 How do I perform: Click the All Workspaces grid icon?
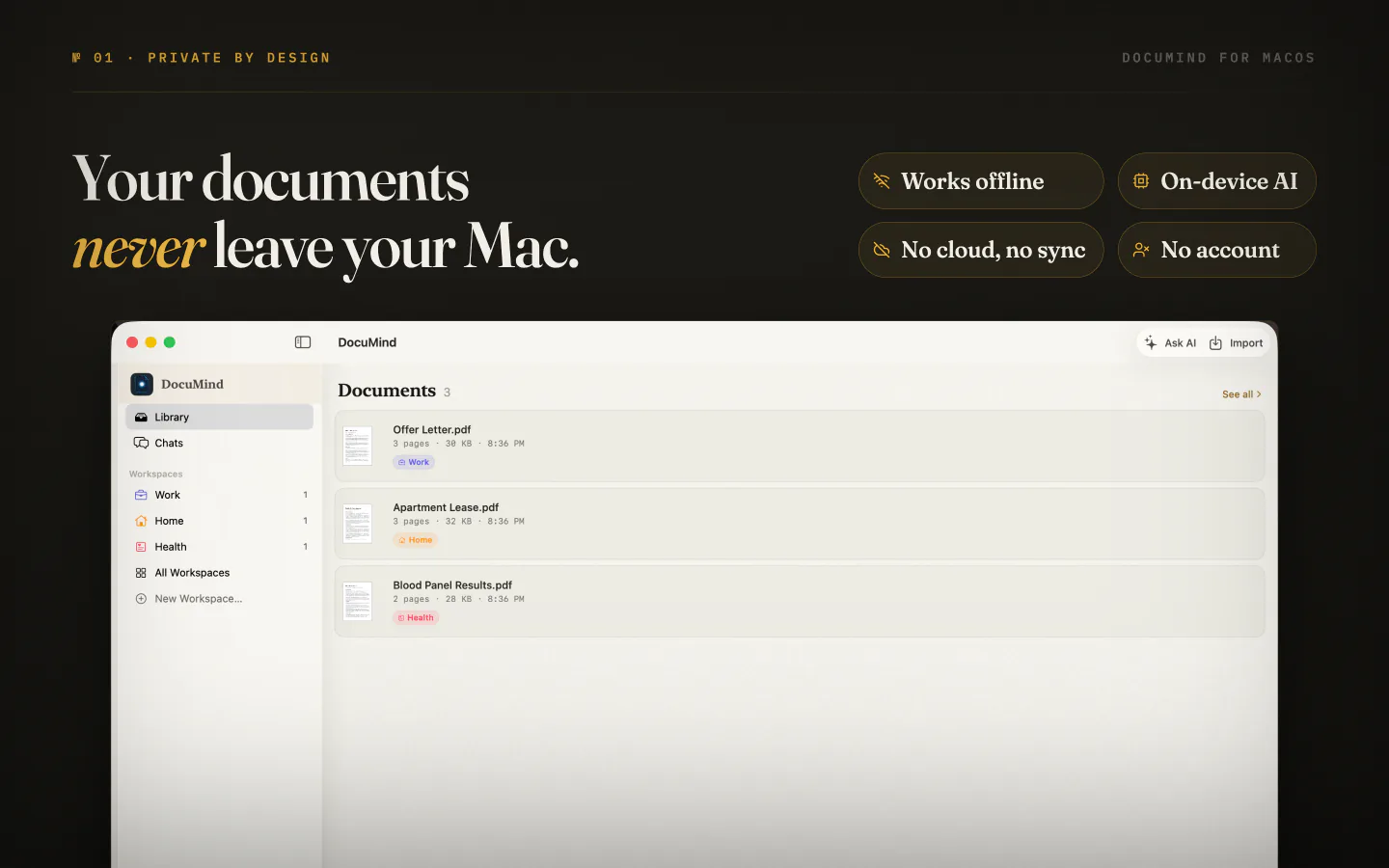point(141,573)
